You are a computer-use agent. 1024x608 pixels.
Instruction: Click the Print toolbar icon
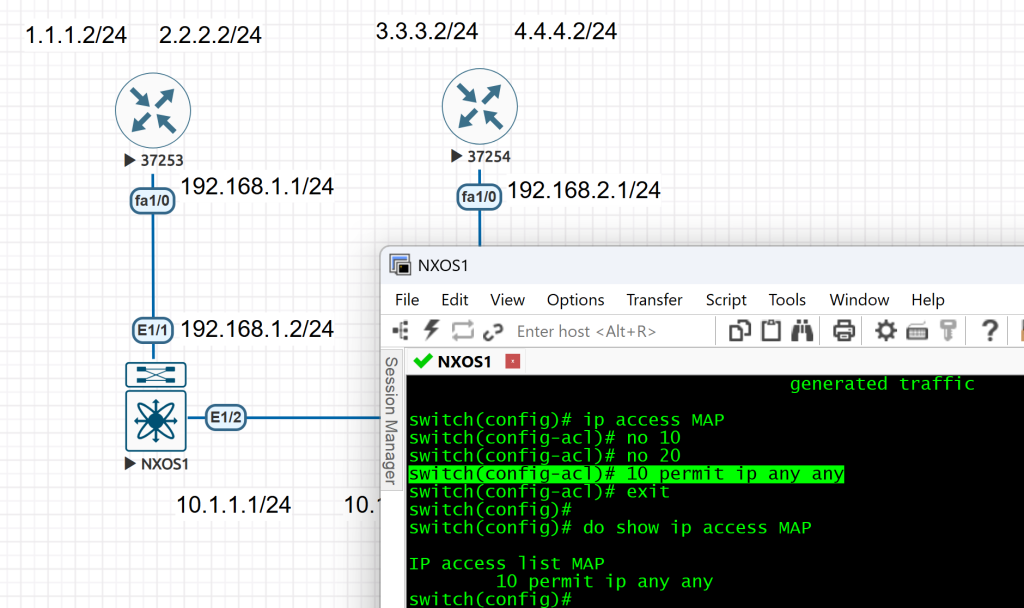(x=844, y=330)
